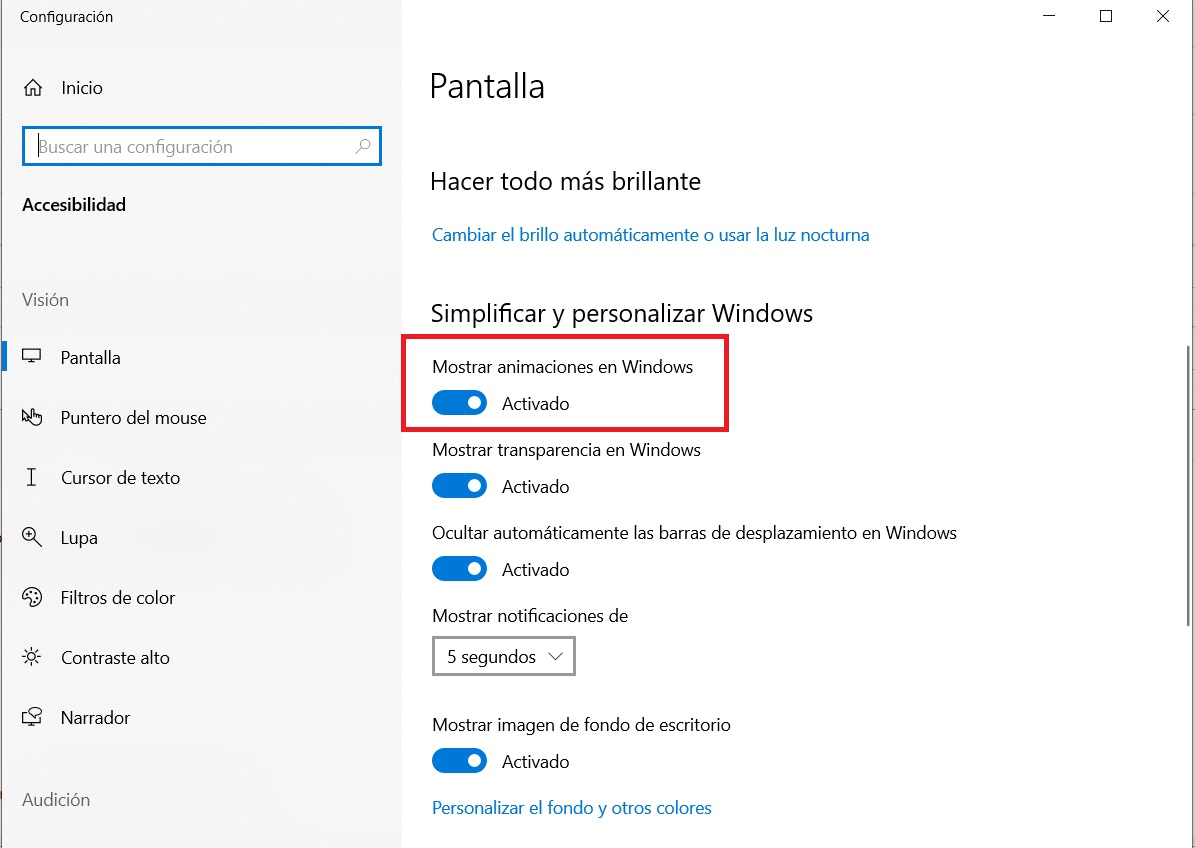Open the Narrador settings section
Screen dimensions: 1195x848
95,718
